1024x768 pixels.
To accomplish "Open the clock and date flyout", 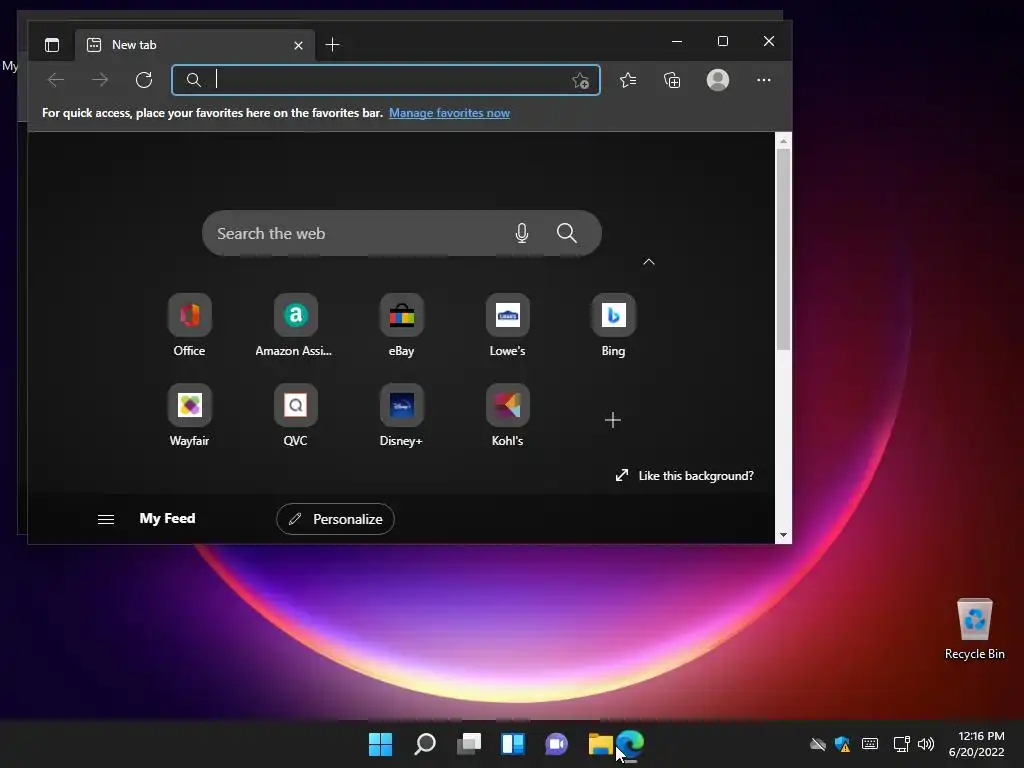I will coord(976,744).
